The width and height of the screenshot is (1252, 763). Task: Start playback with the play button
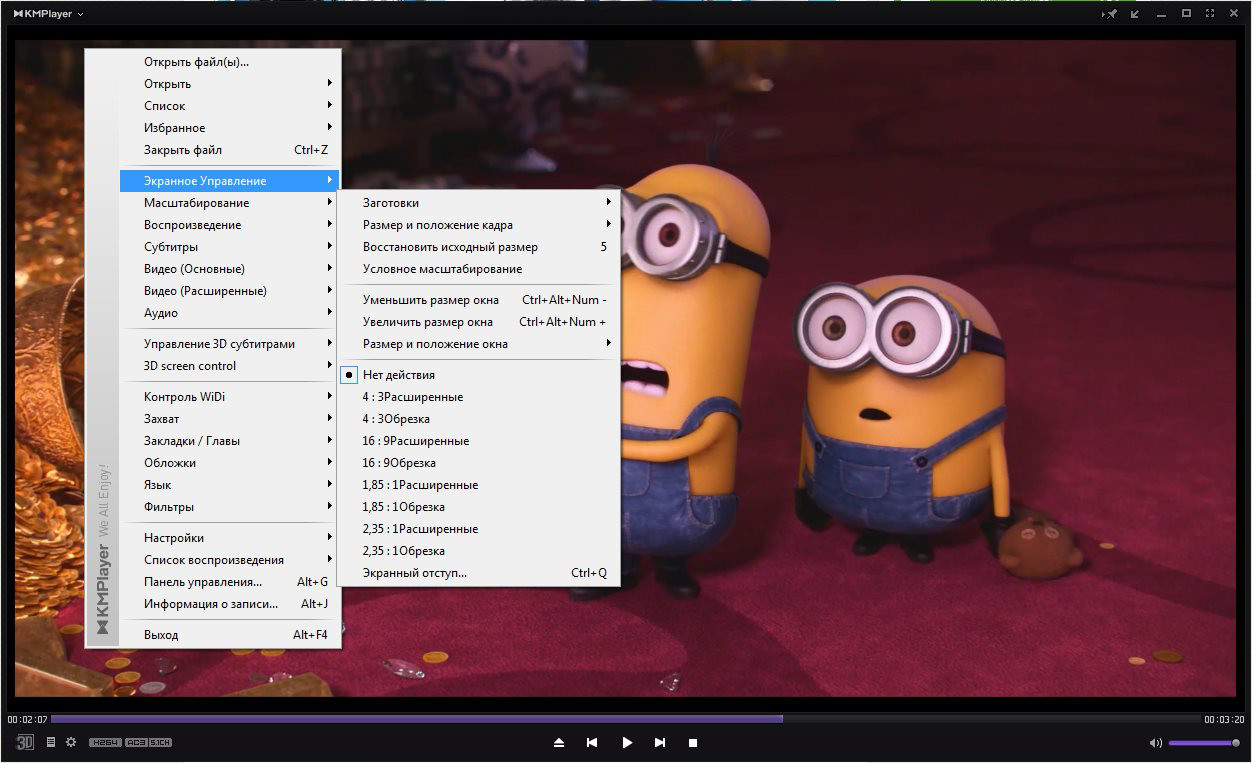click(627, 742)
